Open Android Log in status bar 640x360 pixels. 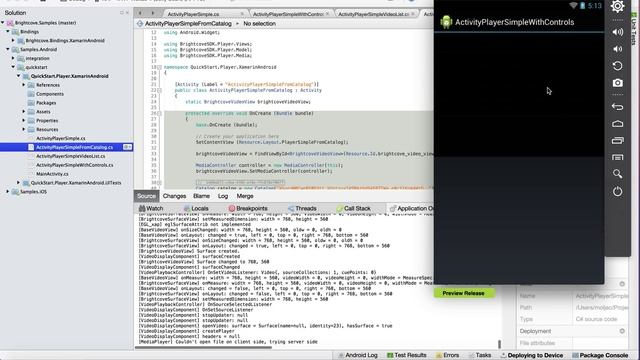pyautogui.click(x=358, y=356)
